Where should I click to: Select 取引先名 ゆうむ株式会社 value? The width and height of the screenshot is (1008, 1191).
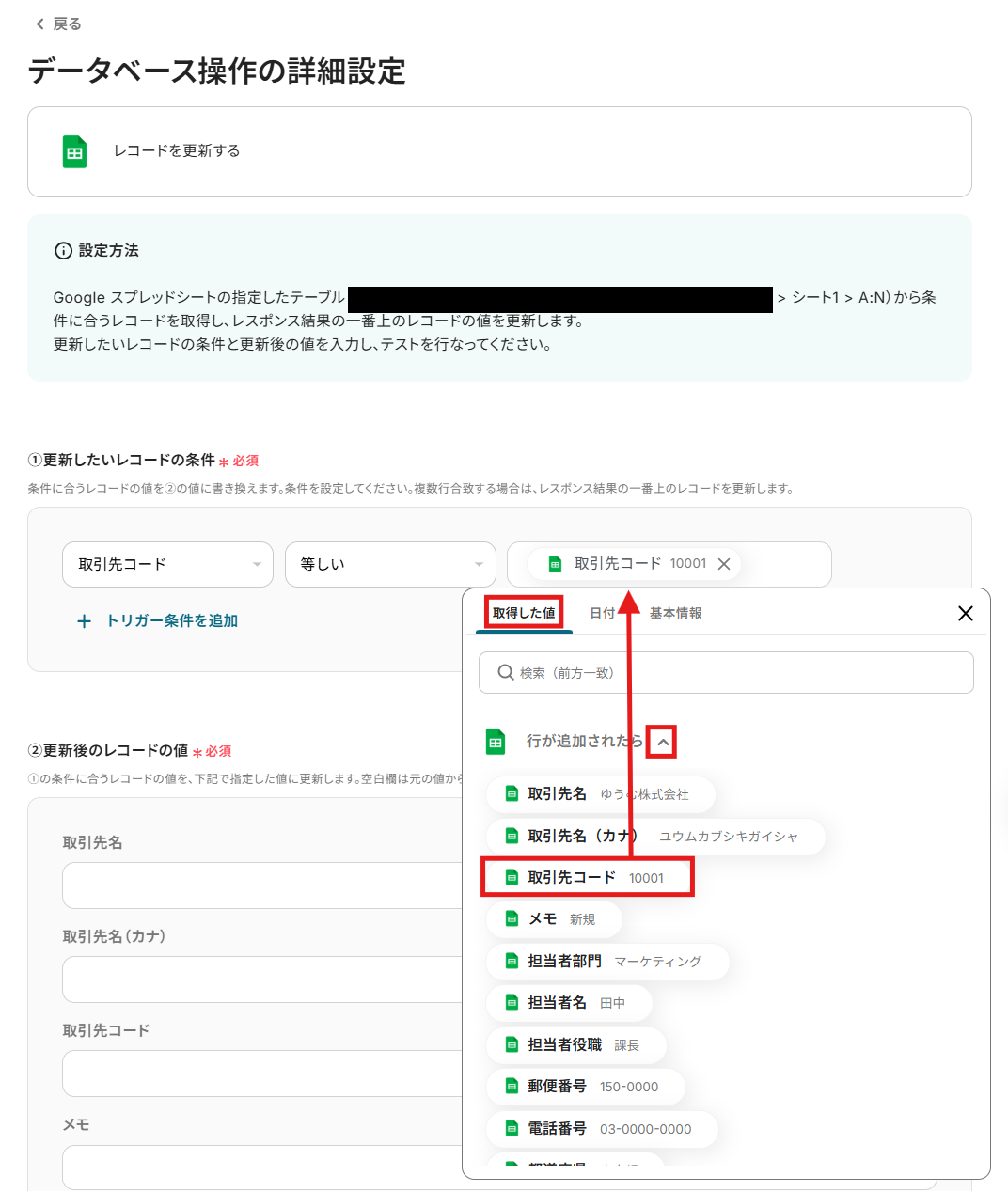(x=601, y=794)
